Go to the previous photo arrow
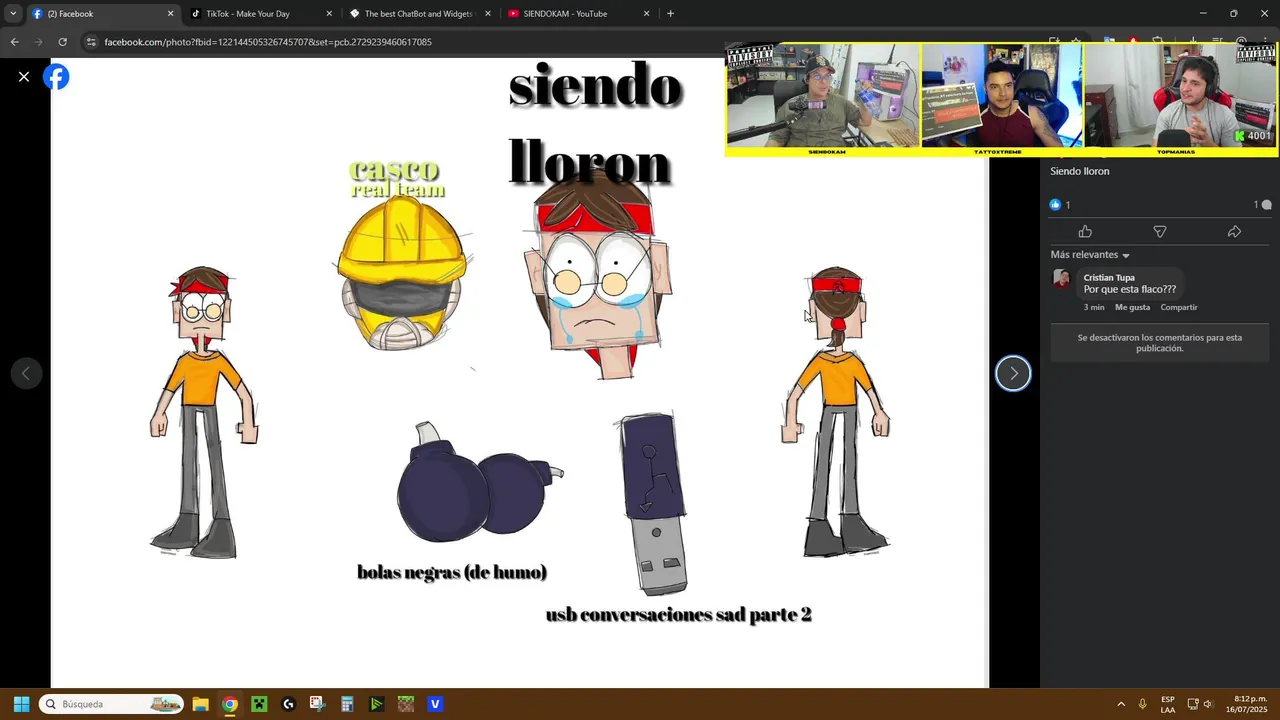 coord(26,374)
